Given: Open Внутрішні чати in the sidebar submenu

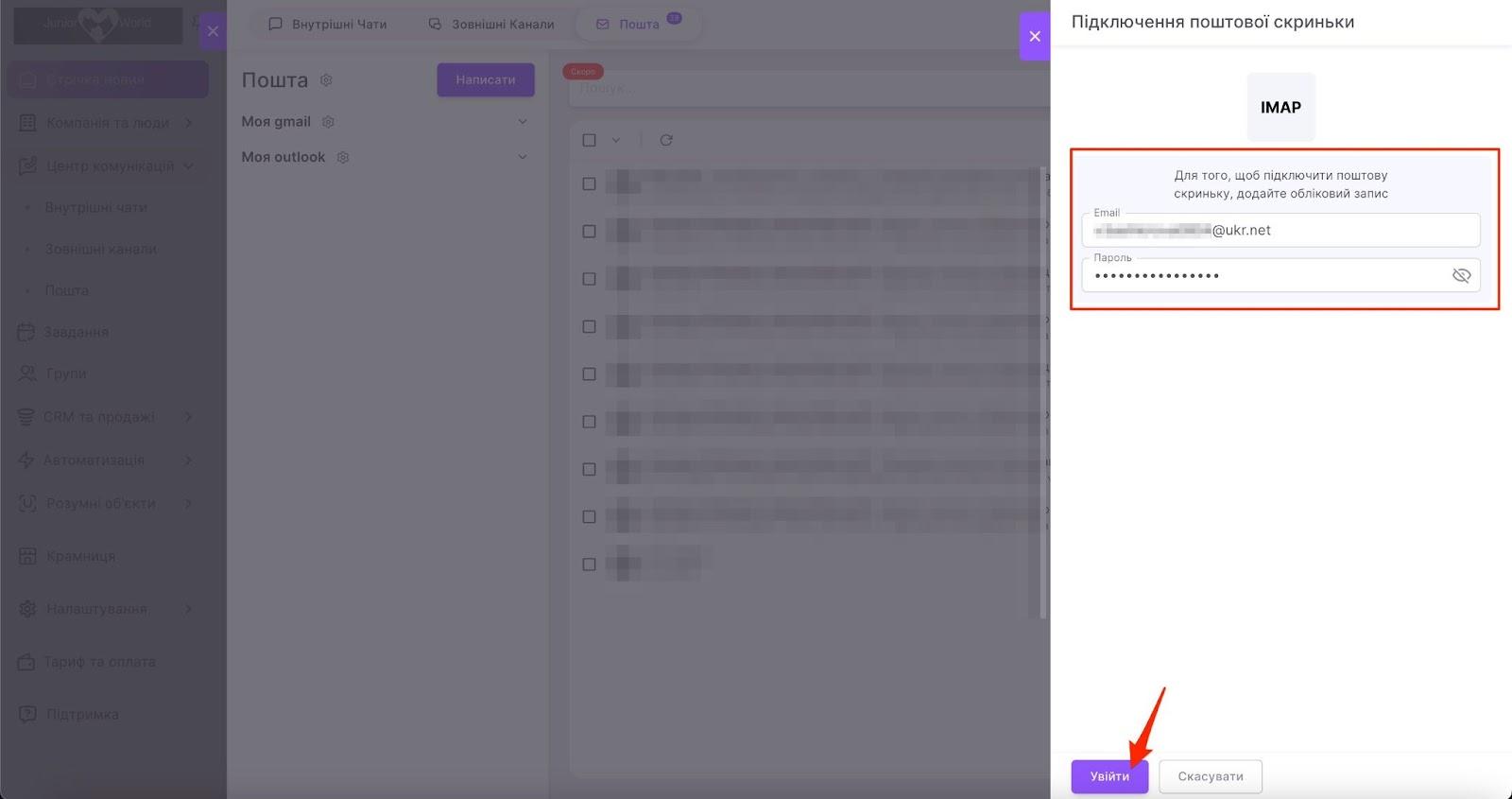Looking at the screenshot, I should (x=96, y=208).
